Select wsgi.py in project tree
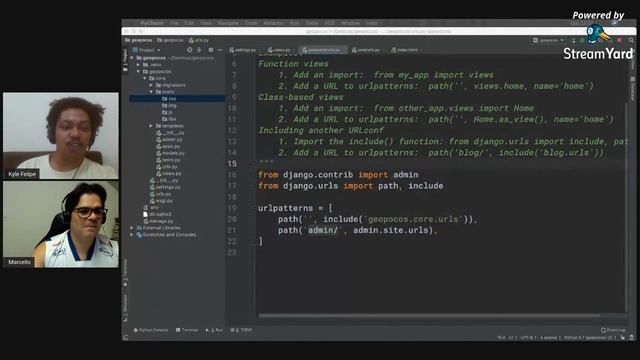Viewport: 640px width, 360px height. (161, 201)
